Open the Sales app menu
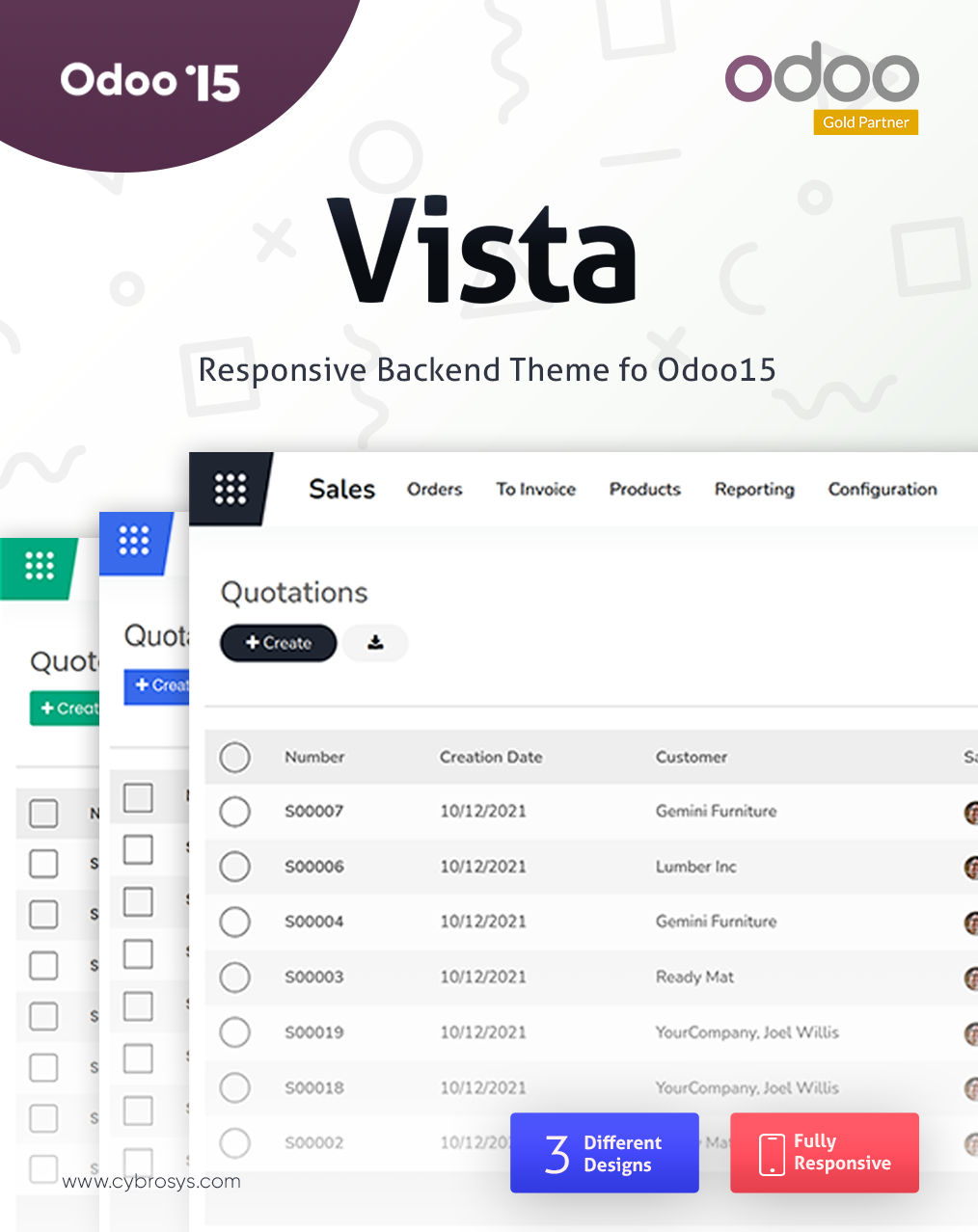This screenshot has height=1232, width=978. 341,489
